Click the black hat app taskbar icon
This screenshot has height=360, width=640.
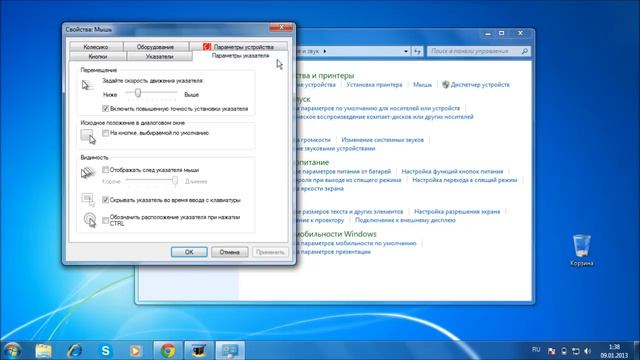(199, 351)
